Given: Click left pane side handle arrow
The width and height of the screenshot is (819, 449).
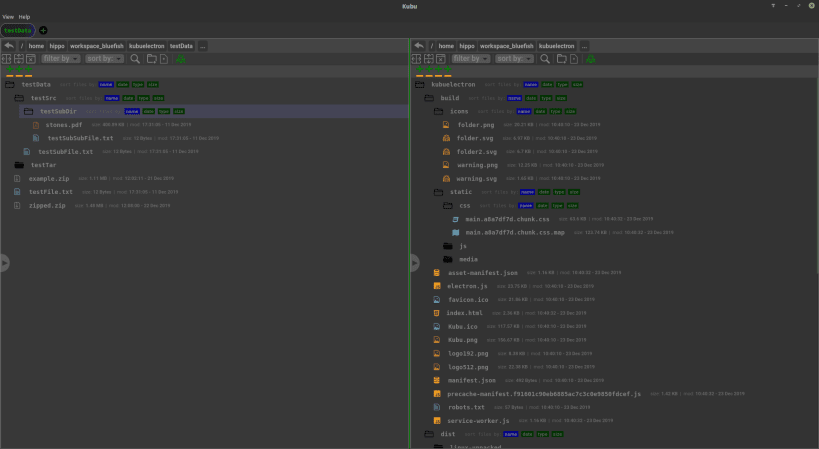Looking at the screenshot, I should point(4,263).
